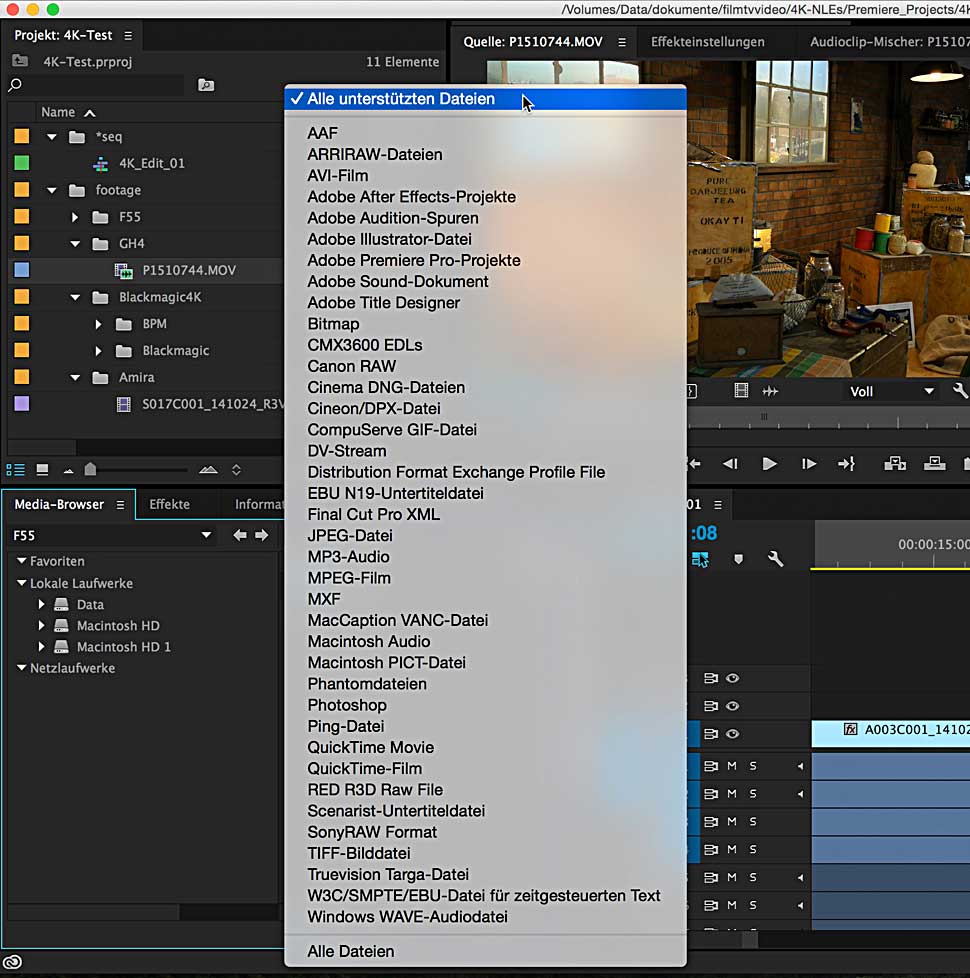Add marker in the timeline header

739,559
